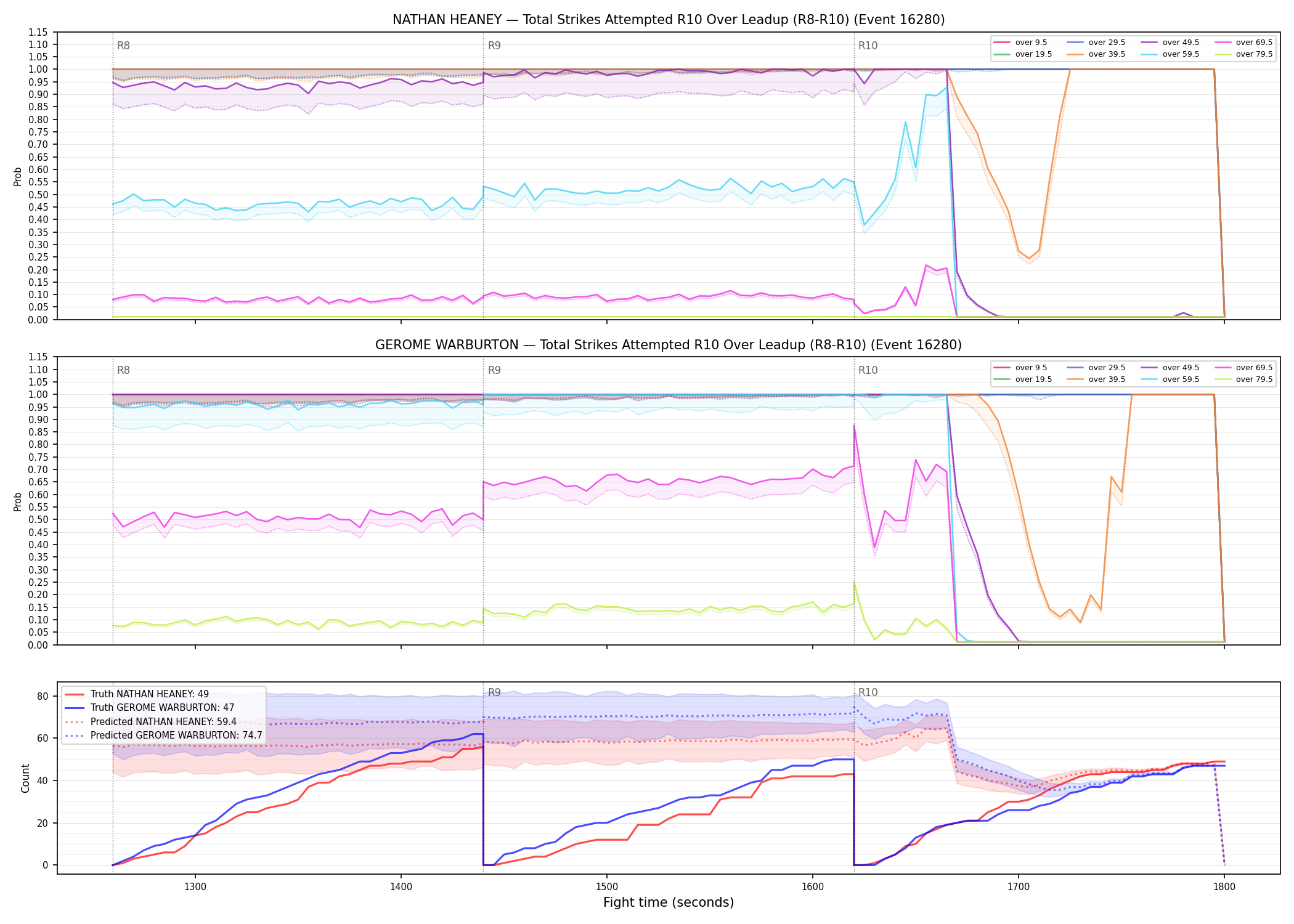
Task: Click the R10 round label in Gerome Warburton chart
Action: click(868, 370)
